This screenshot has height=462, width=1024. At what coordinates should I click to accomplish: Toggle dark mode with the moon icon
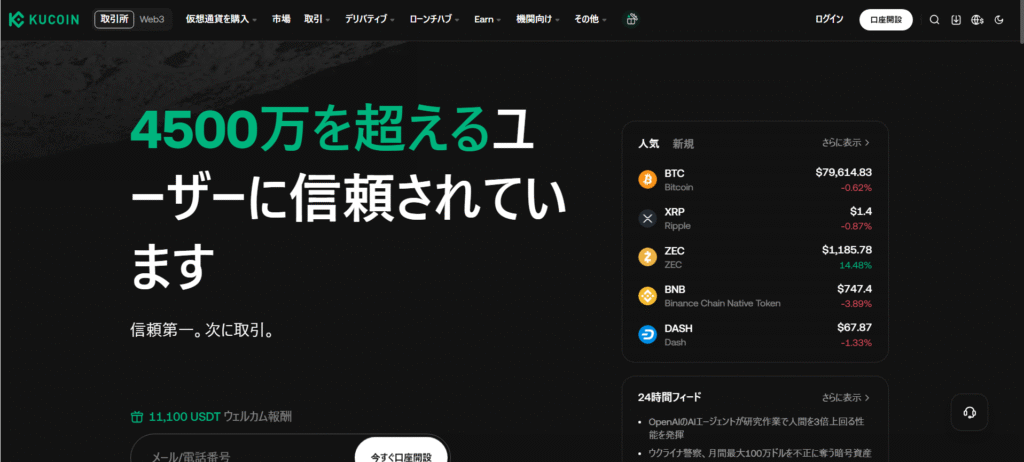[x=999, y=20]
